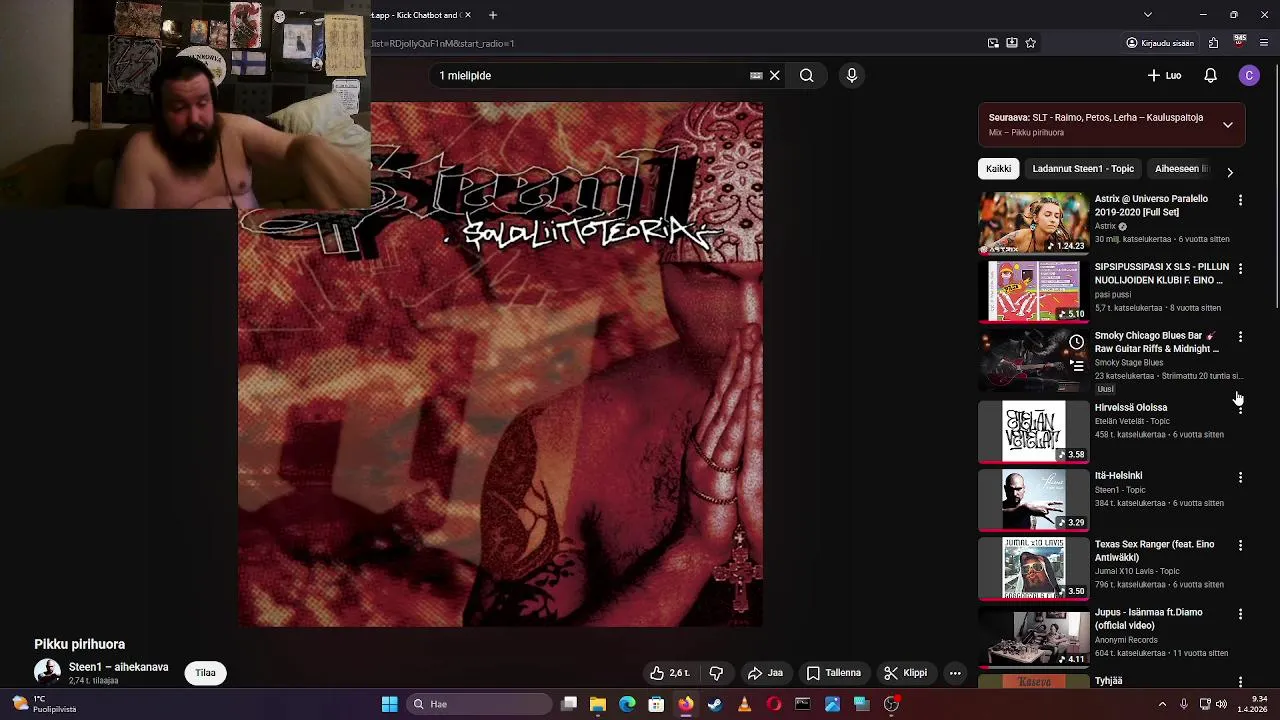Dislike the video with the thumbs down
The width and height of the screenshot is (1280, 720).
(x=716, y=673)
